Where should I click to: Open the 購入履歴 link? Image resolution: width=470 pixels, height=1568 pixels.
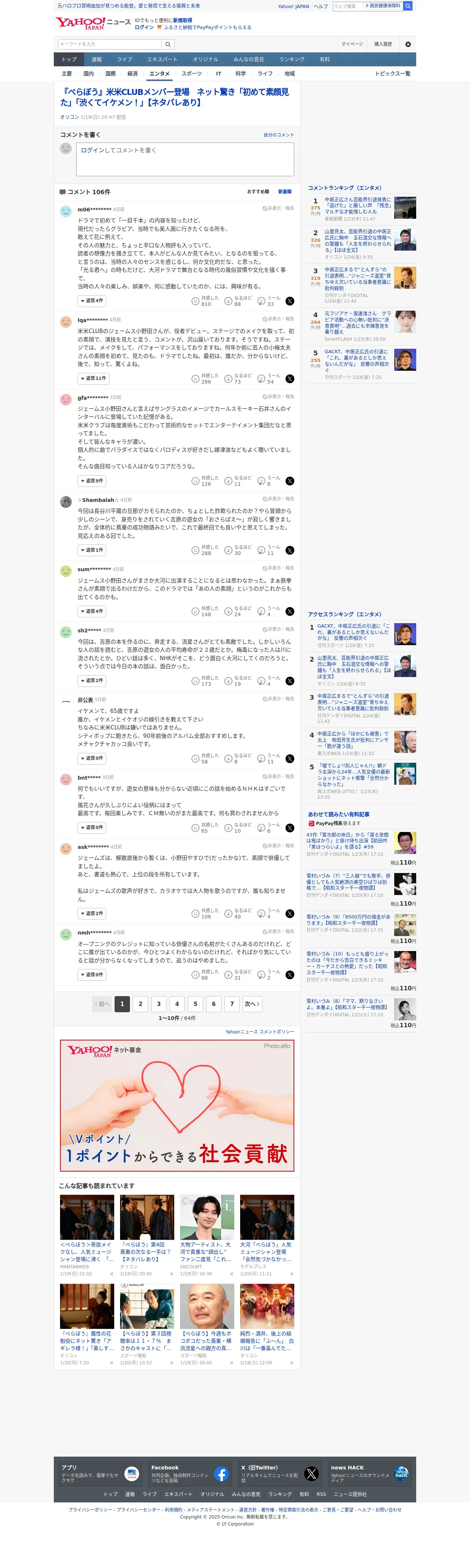pyautogui.click(x=383, y=44)
